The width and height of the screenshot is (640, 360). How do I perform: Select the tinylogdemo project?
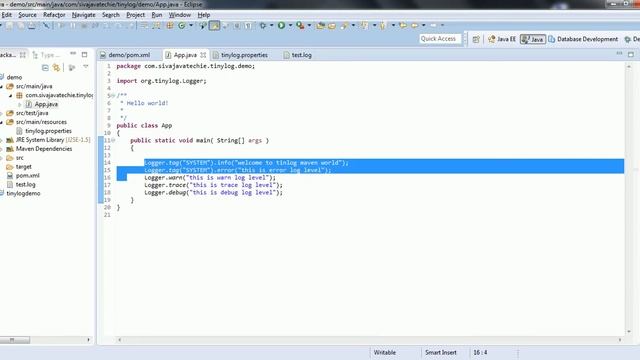[23, 193]
